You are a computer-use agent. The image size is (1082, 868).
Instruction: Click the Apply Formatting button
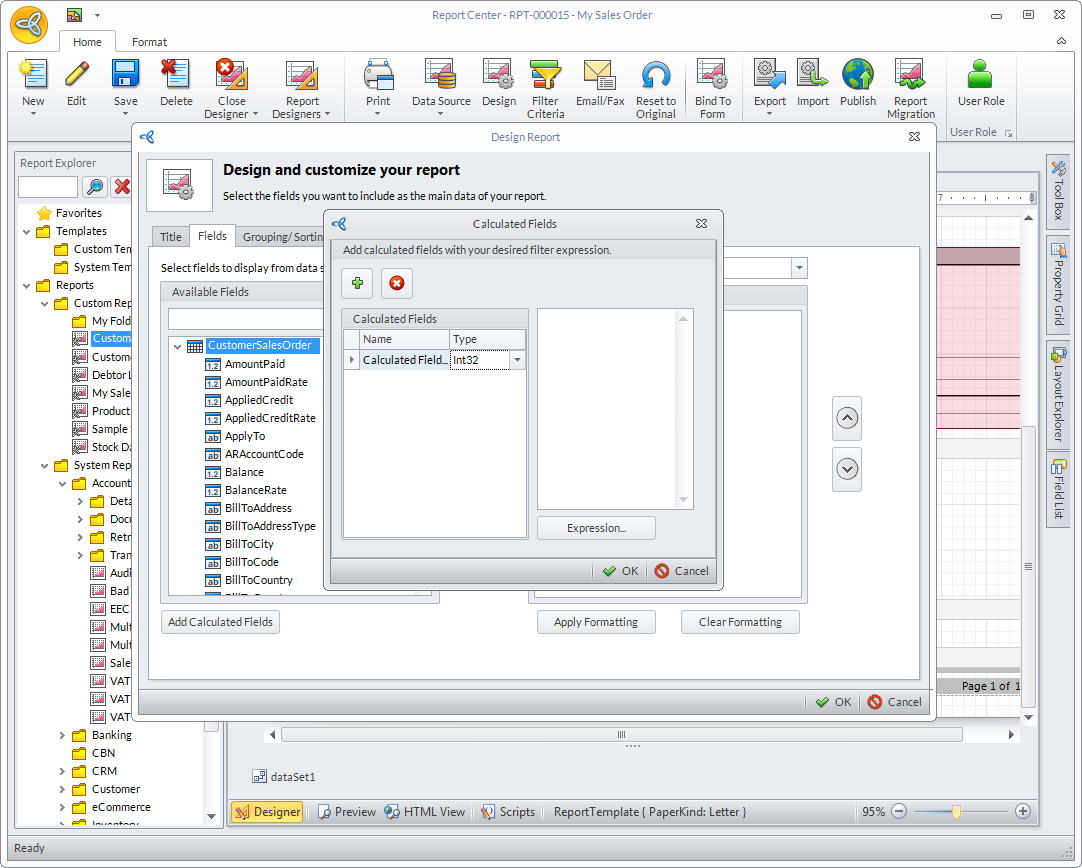point(596,622)
